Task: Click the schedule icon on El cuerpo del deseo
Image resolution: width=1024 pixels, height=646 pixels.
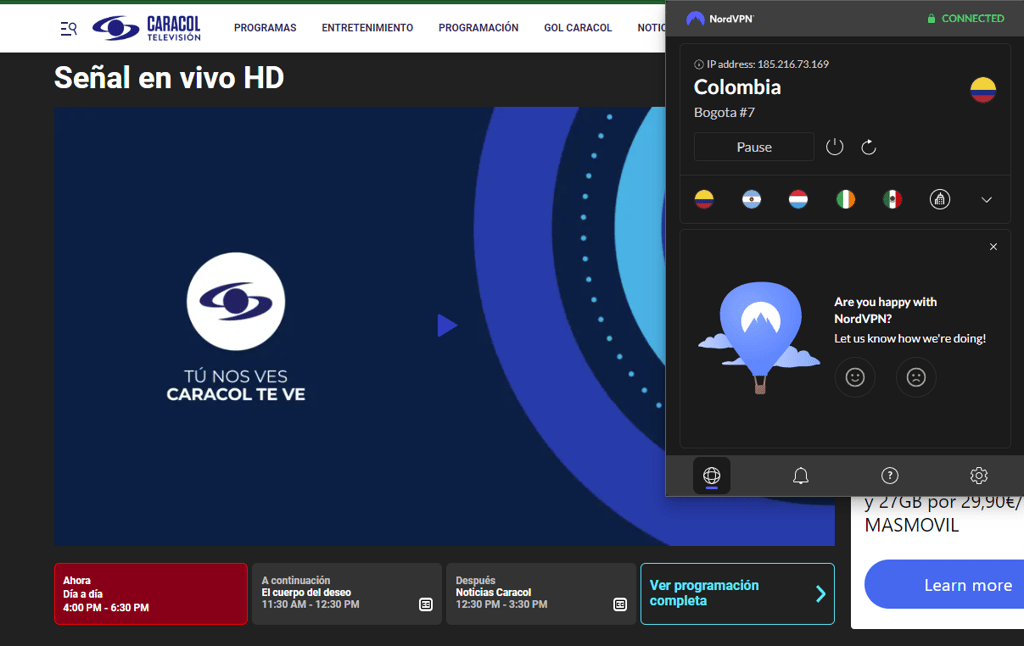Action: click(x=426, y=605)
